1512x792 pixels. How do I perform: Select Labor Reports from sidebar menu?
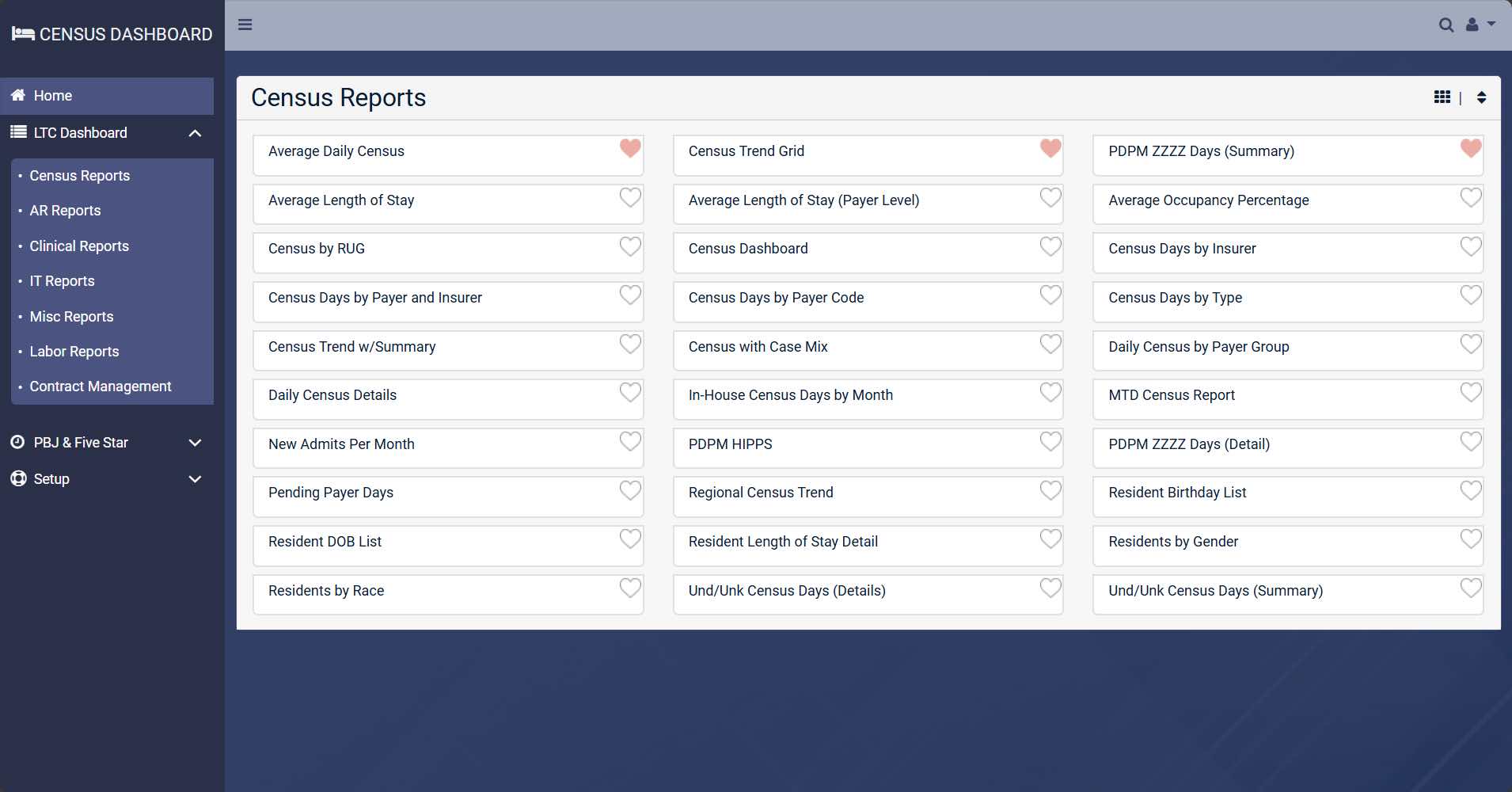click(x=74, y=352)
